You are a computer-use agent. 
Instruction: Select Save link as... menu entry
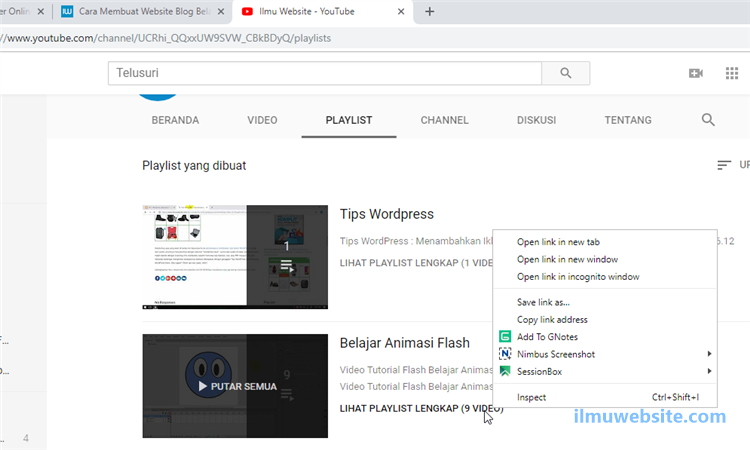(x=543, y=302)
